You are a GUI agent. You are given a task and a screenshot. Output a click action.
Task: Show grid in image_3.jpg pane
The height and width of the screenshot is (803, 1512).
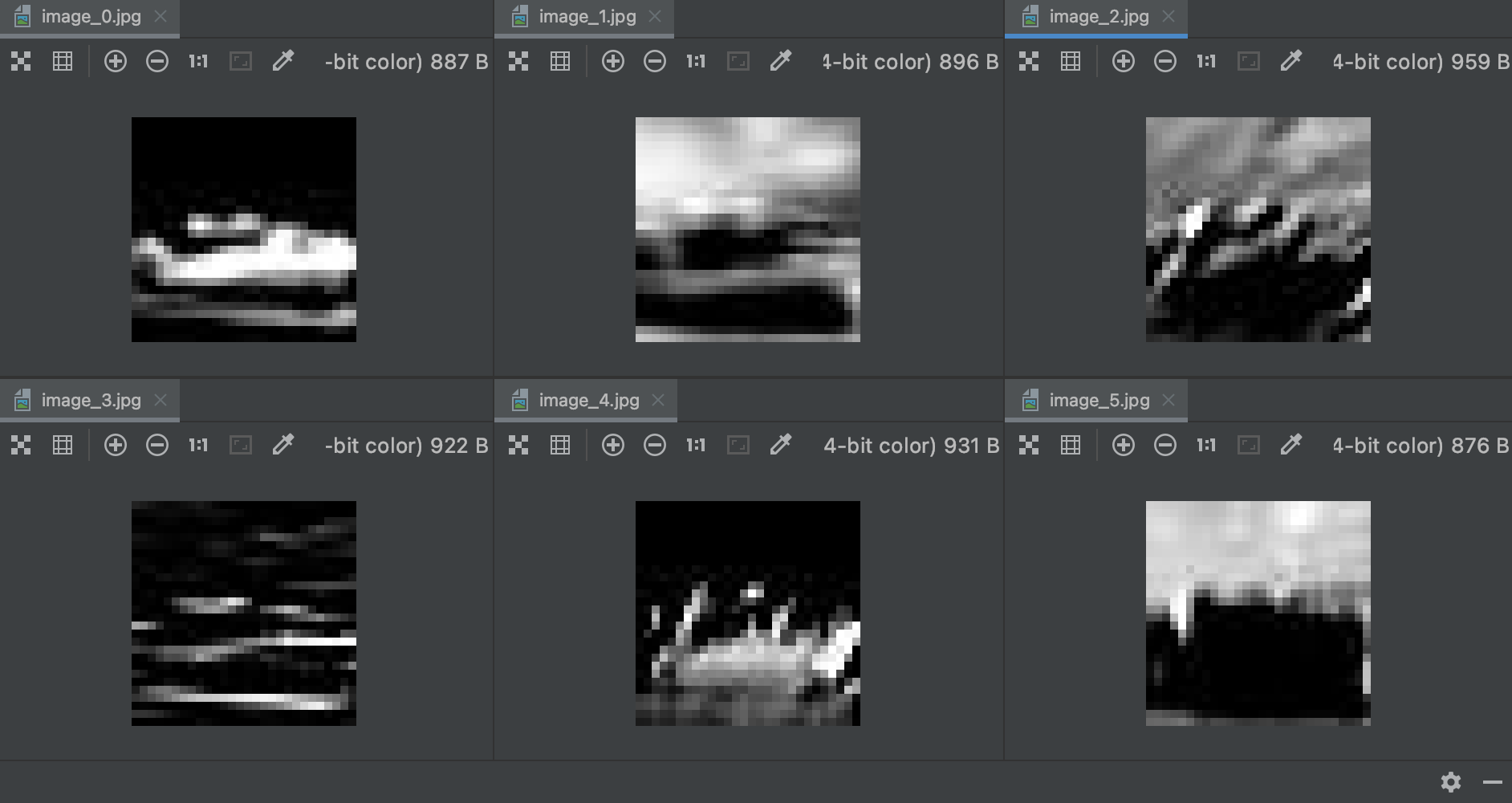coord(63,445)
